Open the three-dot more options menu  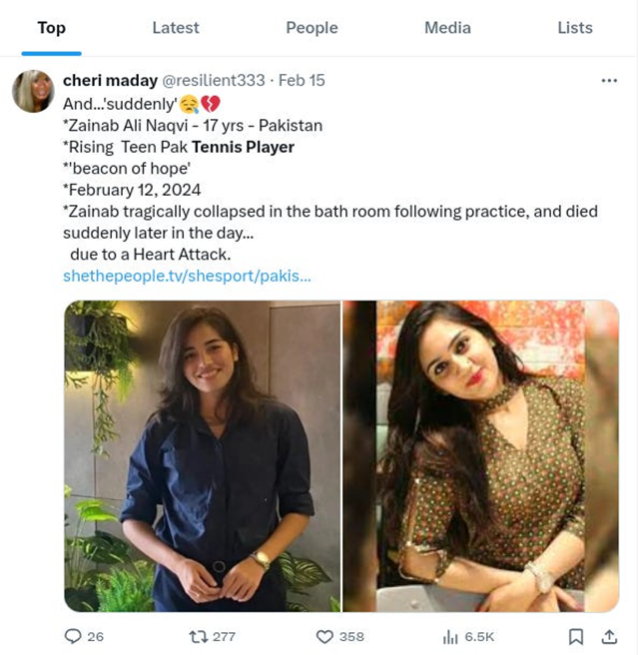[608, 81]
